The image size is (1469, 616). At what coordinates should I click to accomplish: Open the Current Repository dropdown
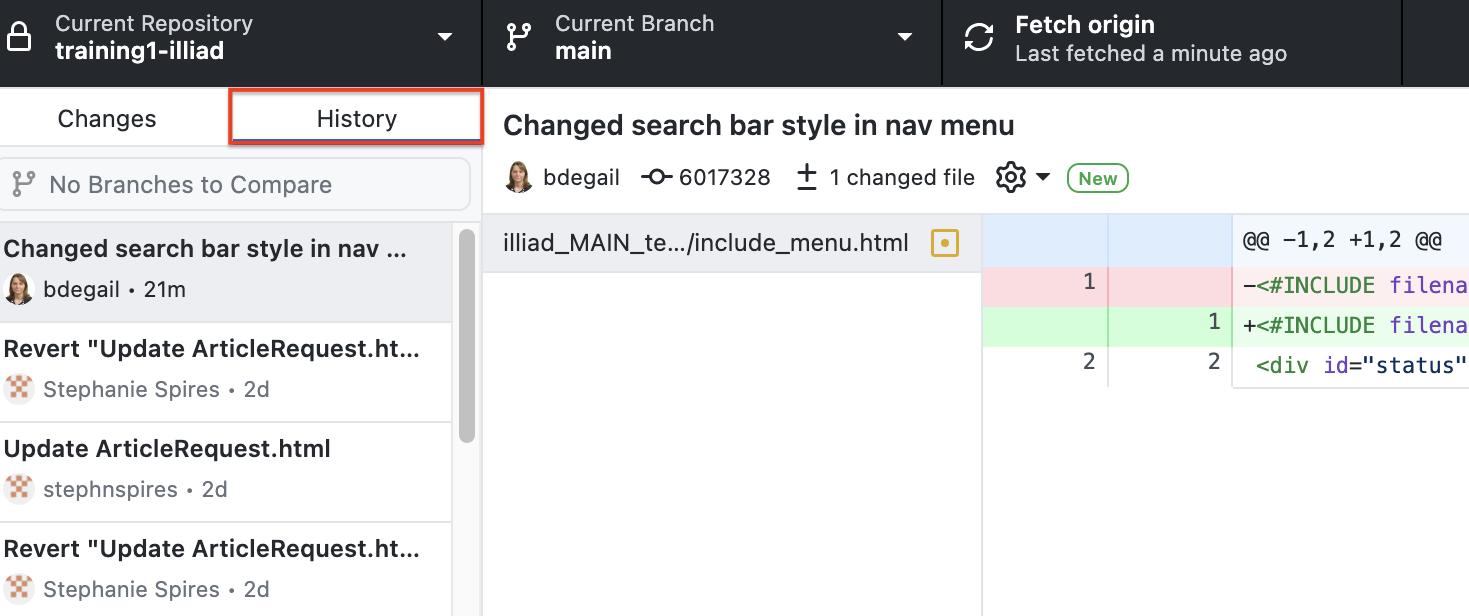443,36
